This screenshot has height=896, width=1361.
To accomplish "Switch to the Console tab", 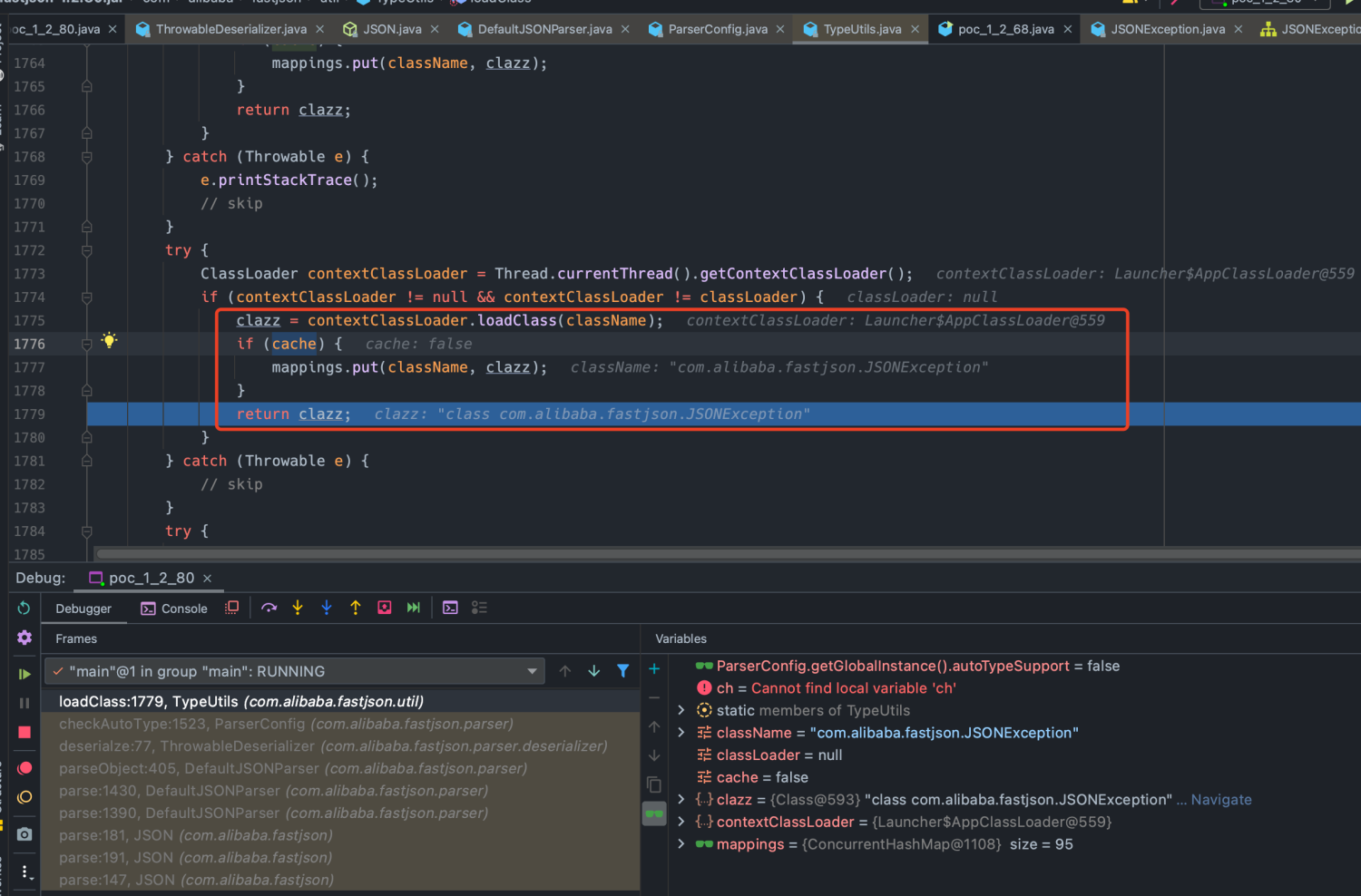I will 174,609.
